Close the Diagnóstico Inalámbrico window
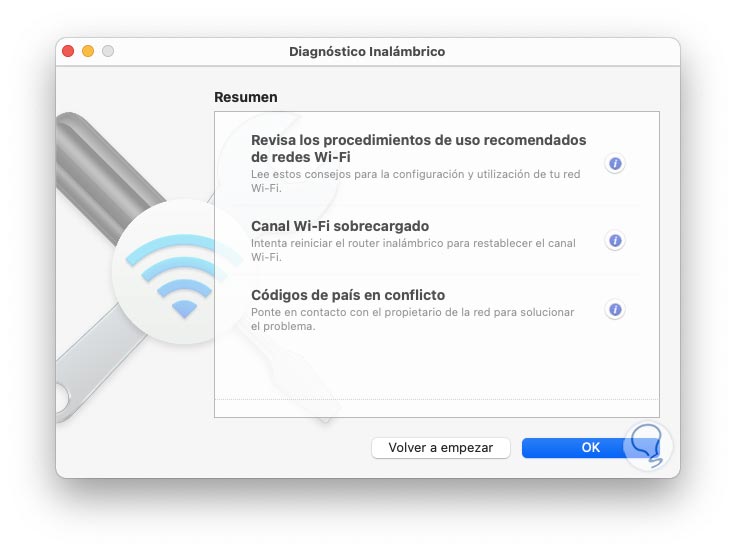Image resolution: width=736 pixels, height=552 pixels. tap(69, 51)
